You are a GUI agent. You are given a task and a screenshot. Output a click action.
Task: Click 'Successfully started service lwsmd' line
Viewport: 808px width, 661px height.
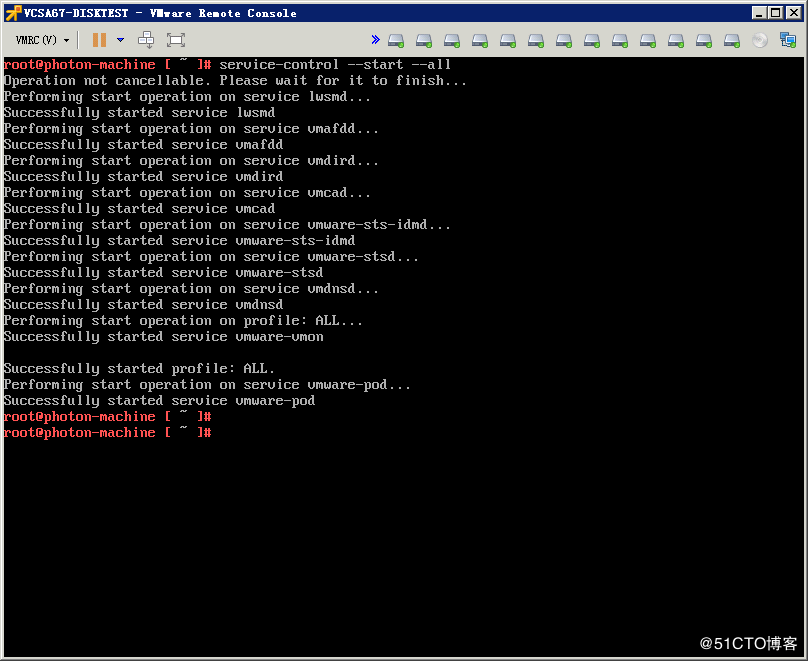click(x=139, y=112)
